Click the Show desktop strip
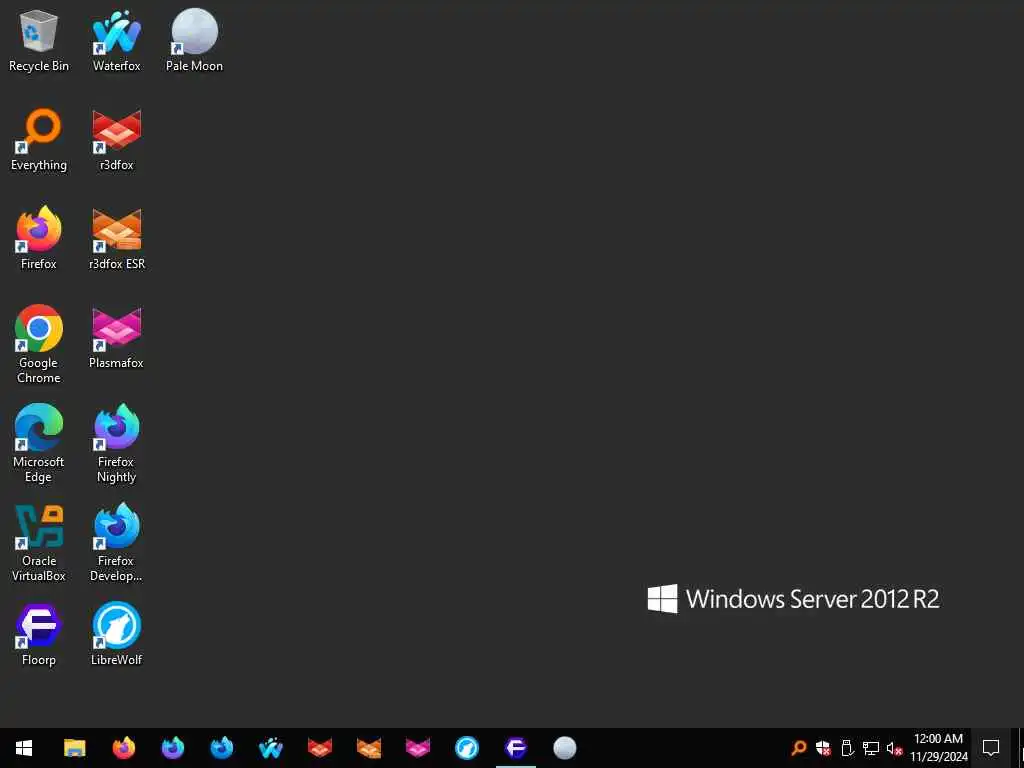This screenshot has width=1024, height=768. coord(1019,748)
